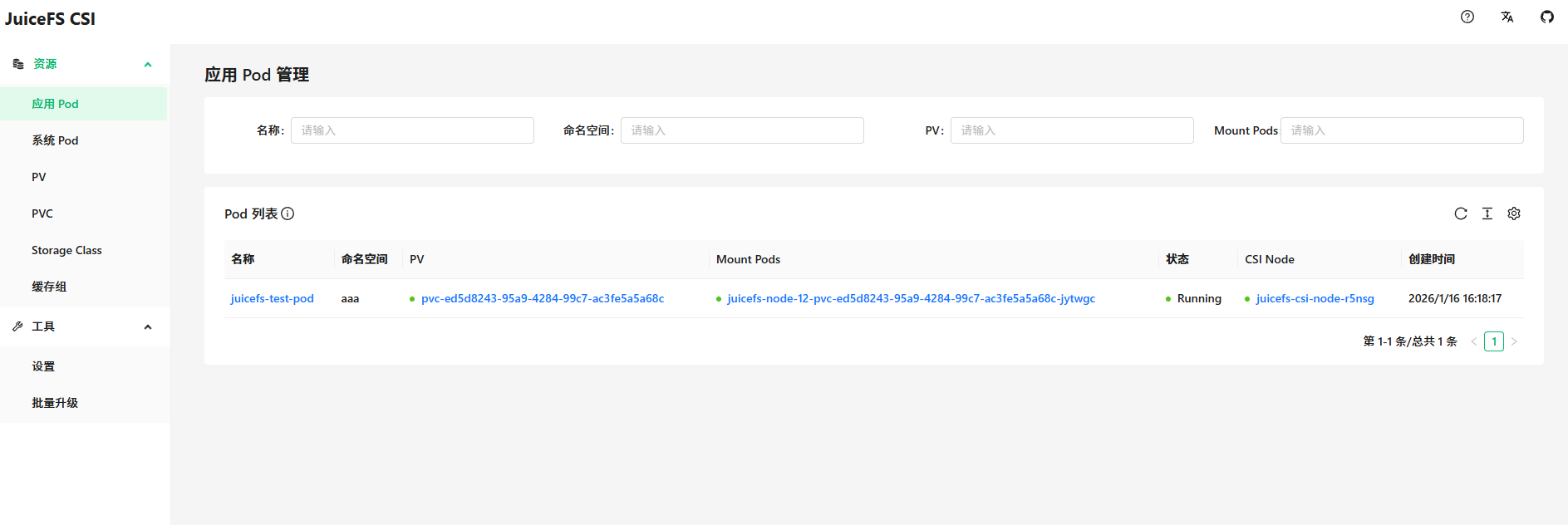Screen dimensions: 1568x525
Task: Open the PVC sidebar item
Action: coord(83,213)
